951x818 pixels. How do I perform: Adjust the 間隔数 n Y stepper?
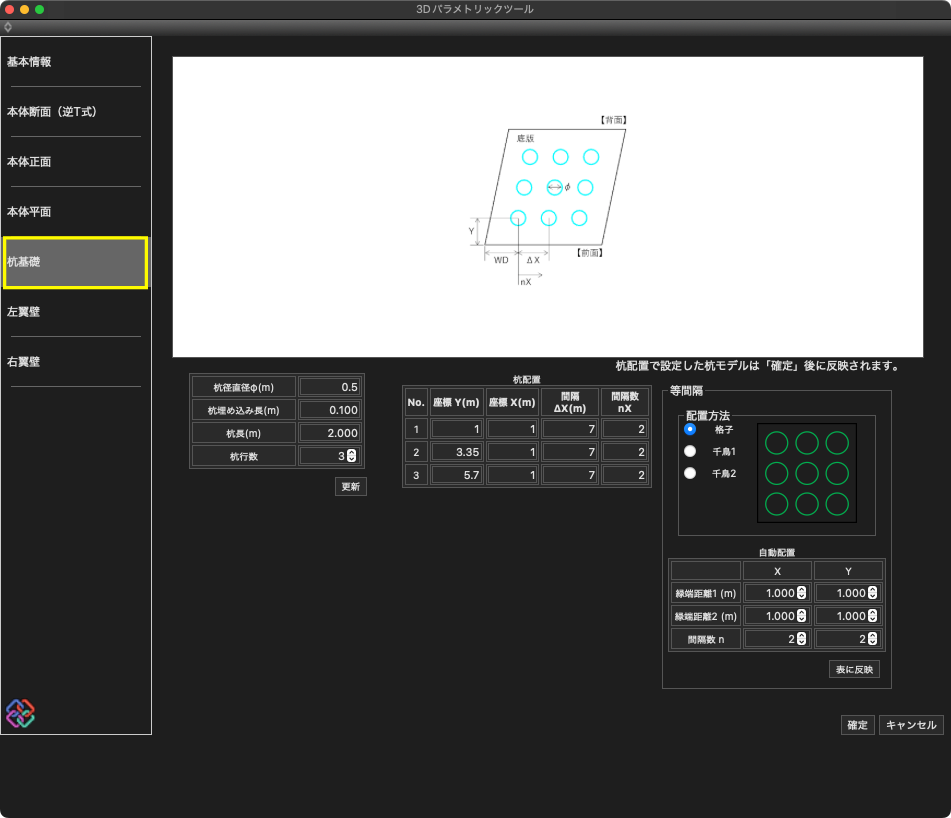[x=872, y=639]
